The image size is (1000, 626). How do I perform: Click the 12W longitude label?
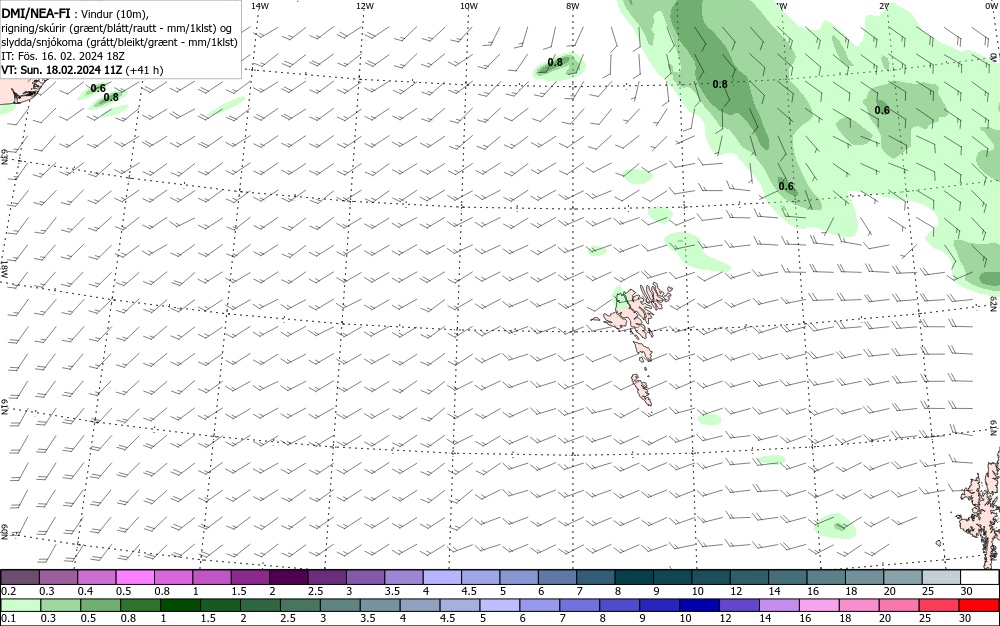tap(364, 6)
